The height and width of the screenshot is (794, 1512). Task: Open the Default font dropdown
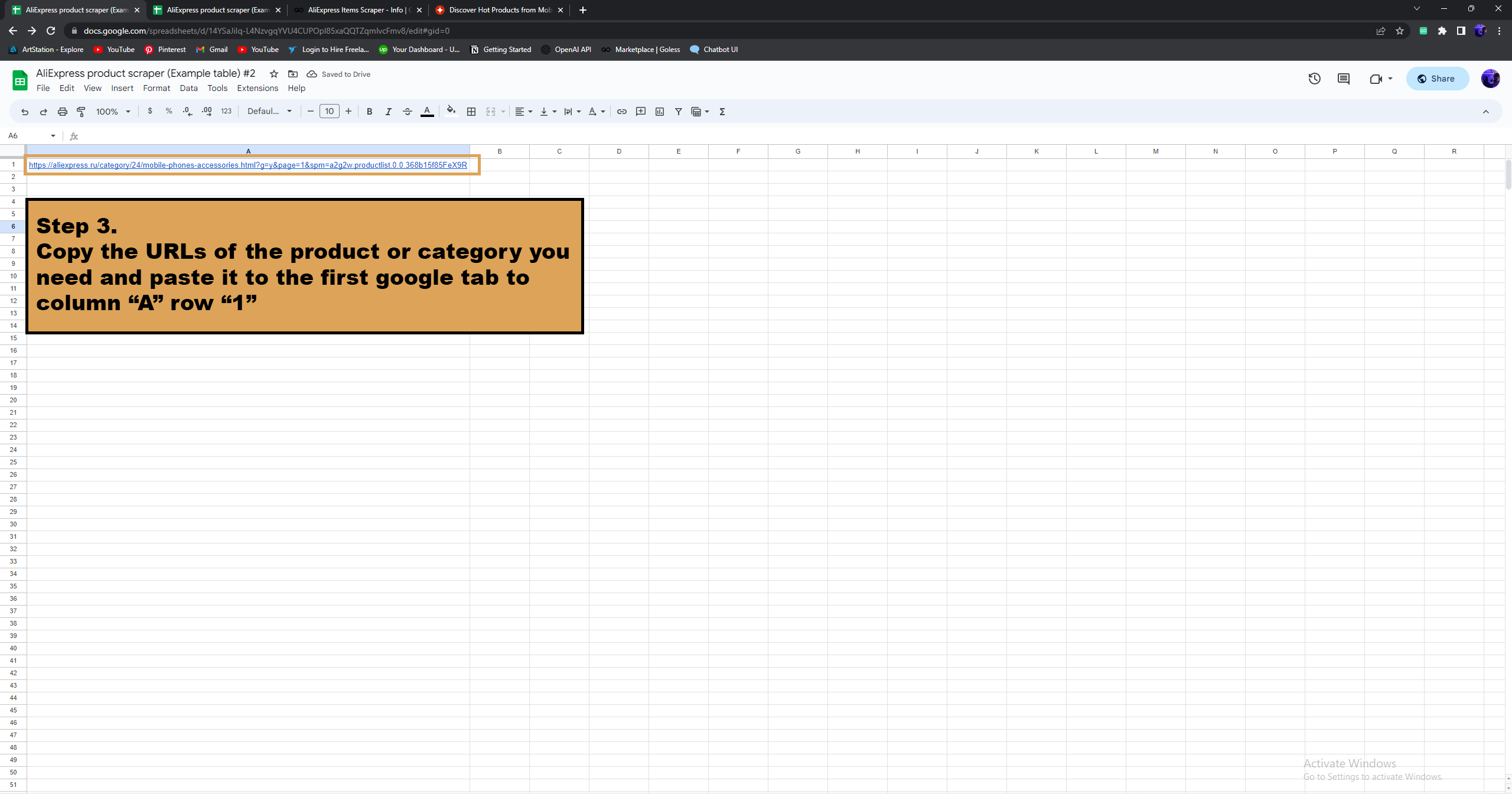pos(269,112)
